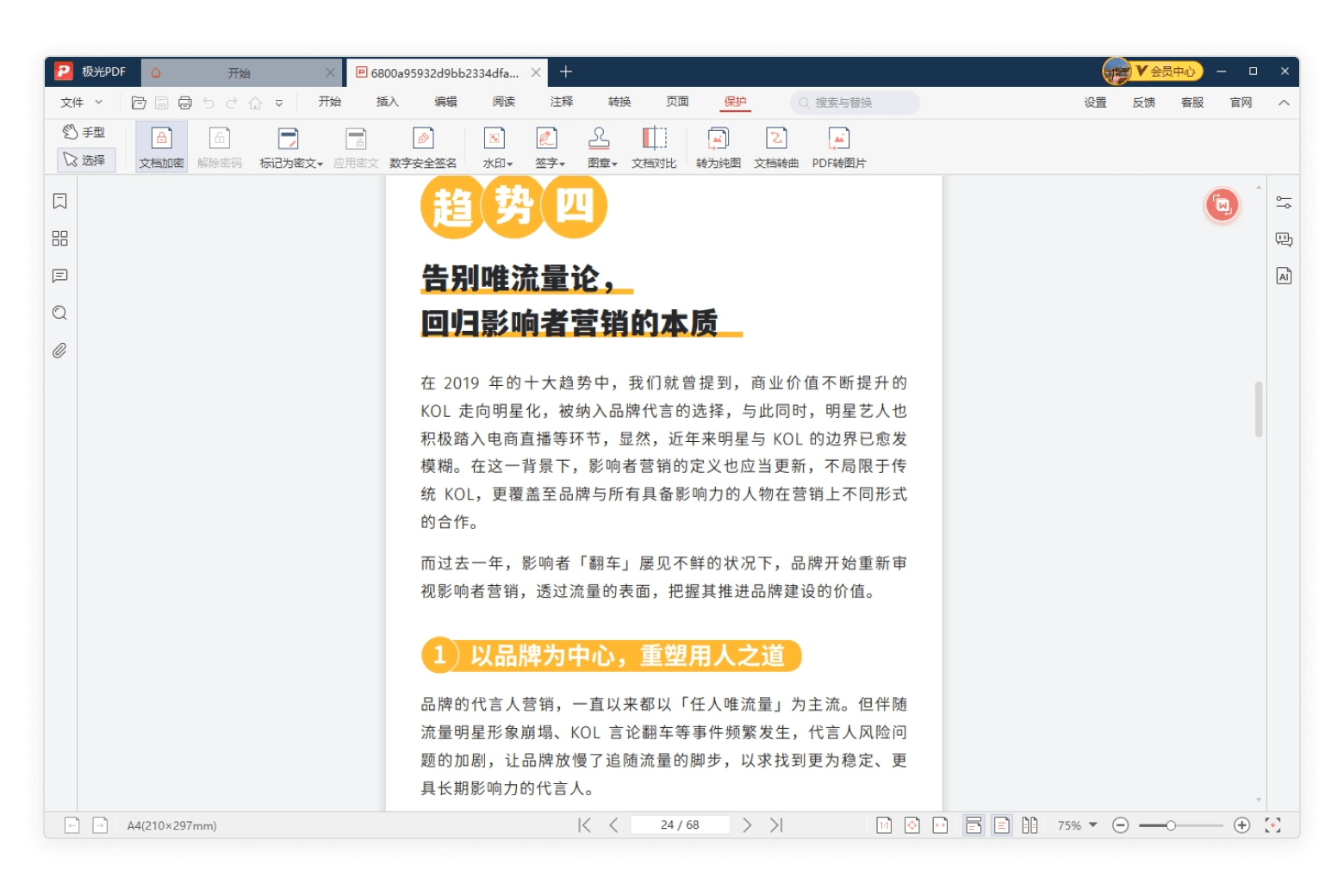Fit page to window icon
This screenshot has width=1344, height=896.
[x=912, y=825]
